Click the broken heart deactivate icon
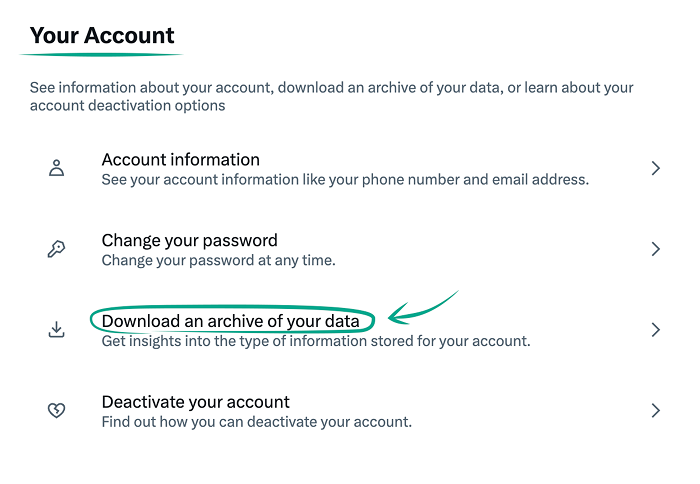Screen dimensions: 700x484 click(x=57, y=410)
